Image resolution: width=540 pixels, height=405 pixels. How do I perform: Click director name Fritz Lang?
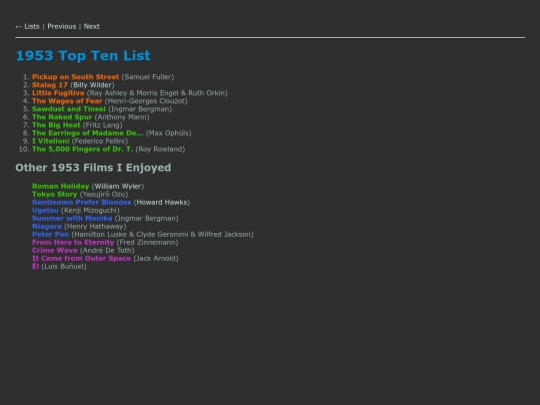point(103,125)
